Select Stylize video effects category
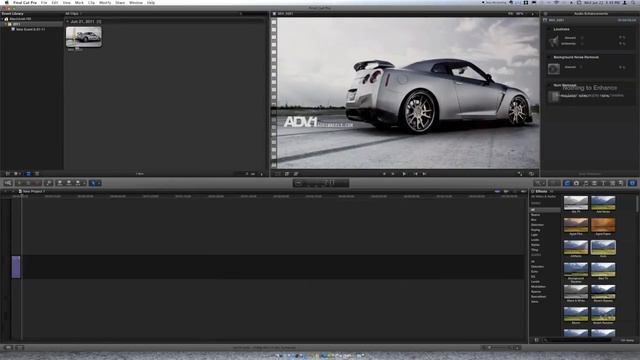Image resolution: width=640 pixels, height=360 pixels. click(x=536, y=245)
